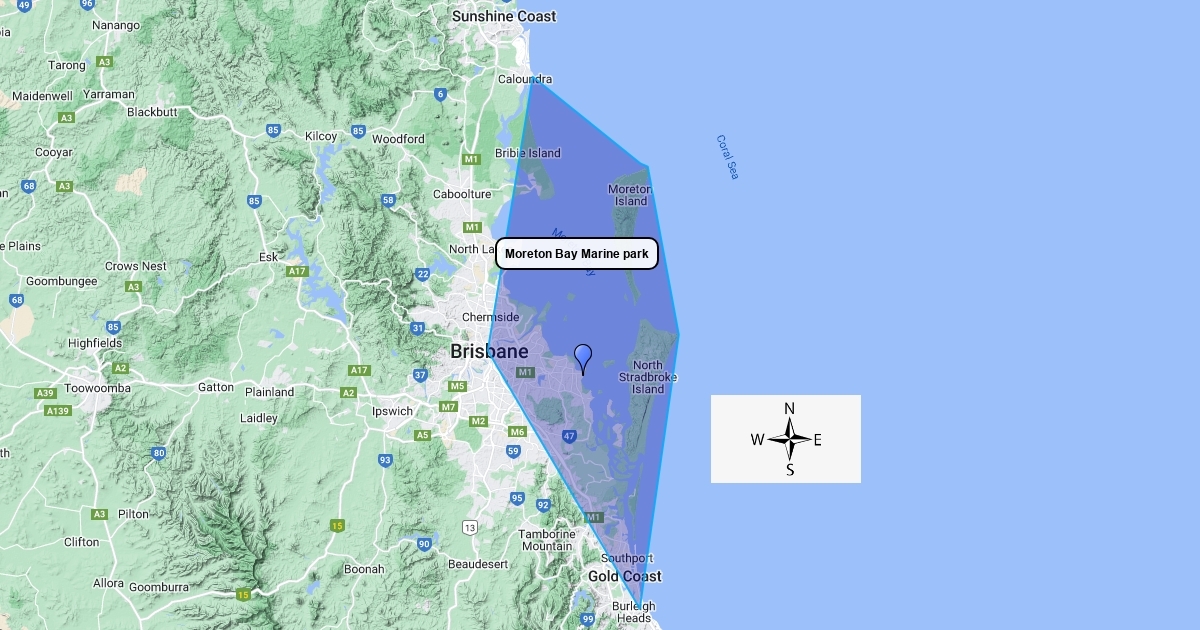Image resolution: width=1200 pixels, height=630 pixels.
Task: Click the Boonah label
Action: tap(364, 569)
